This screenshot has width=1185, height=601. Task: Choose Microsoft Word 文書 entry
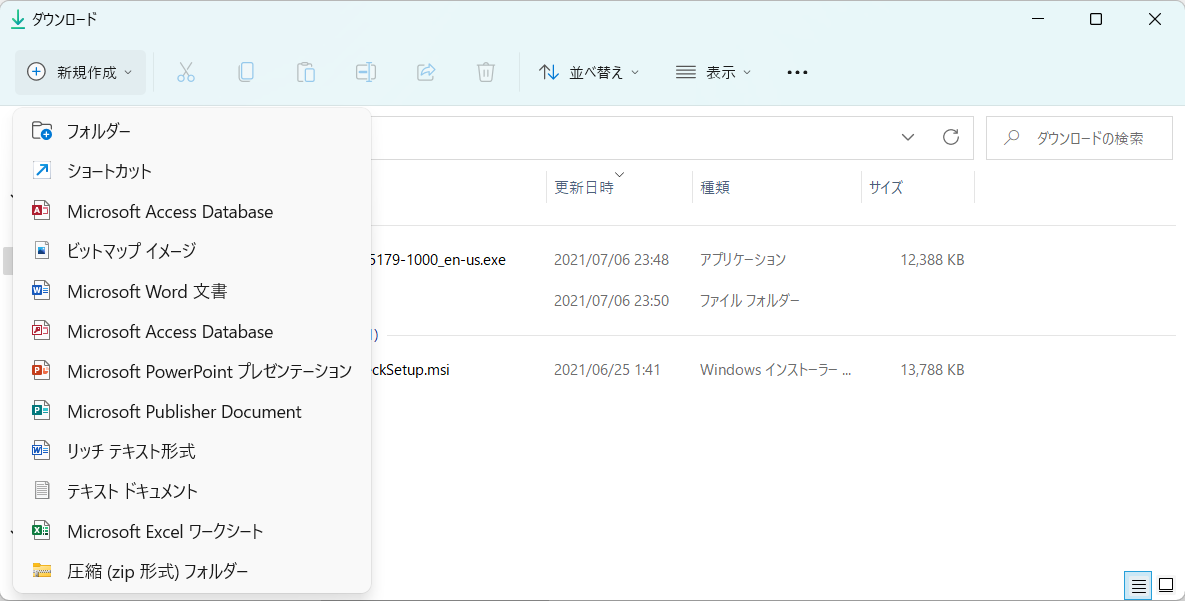pyautogui.click(x=192, y=290)
